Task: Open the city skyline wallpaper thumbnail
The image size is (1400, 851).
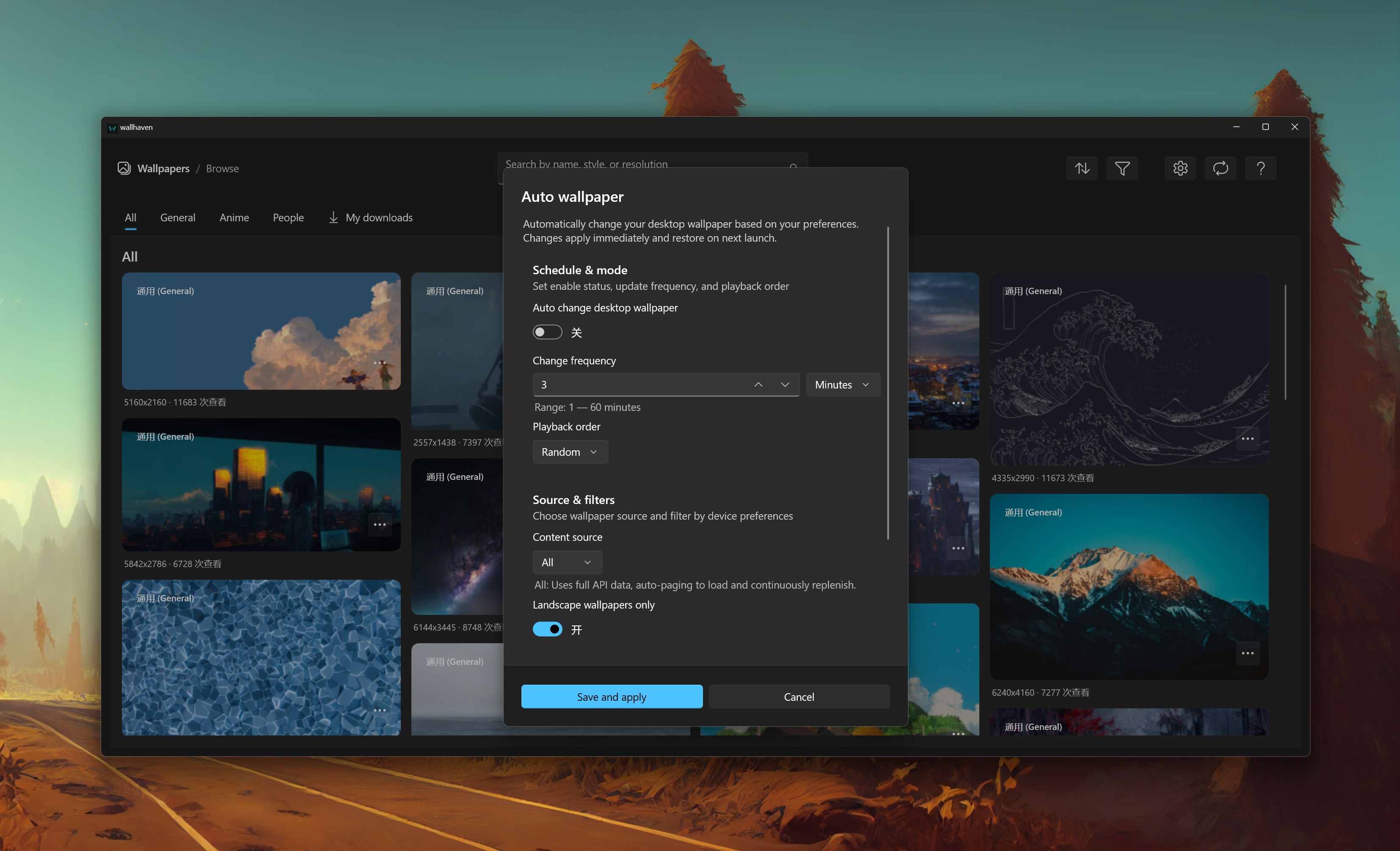Action: (x=261, y=485)
